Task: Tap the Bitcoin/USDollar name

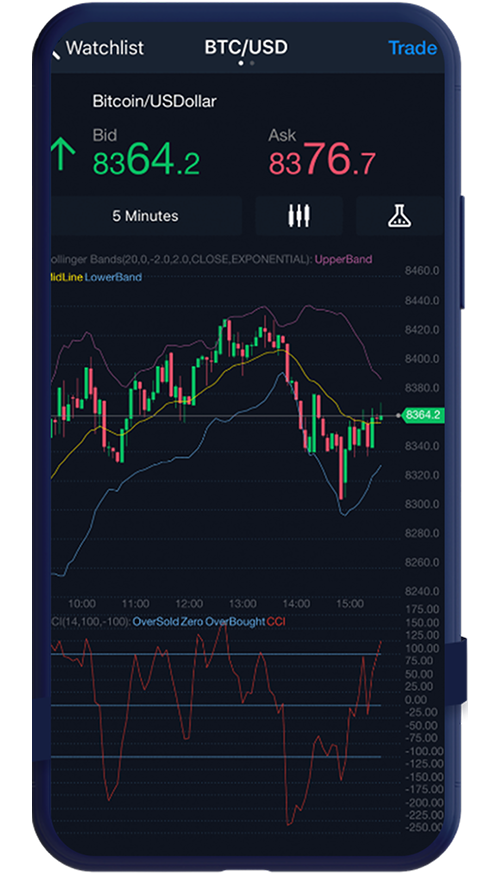Action: coord(155,101)
